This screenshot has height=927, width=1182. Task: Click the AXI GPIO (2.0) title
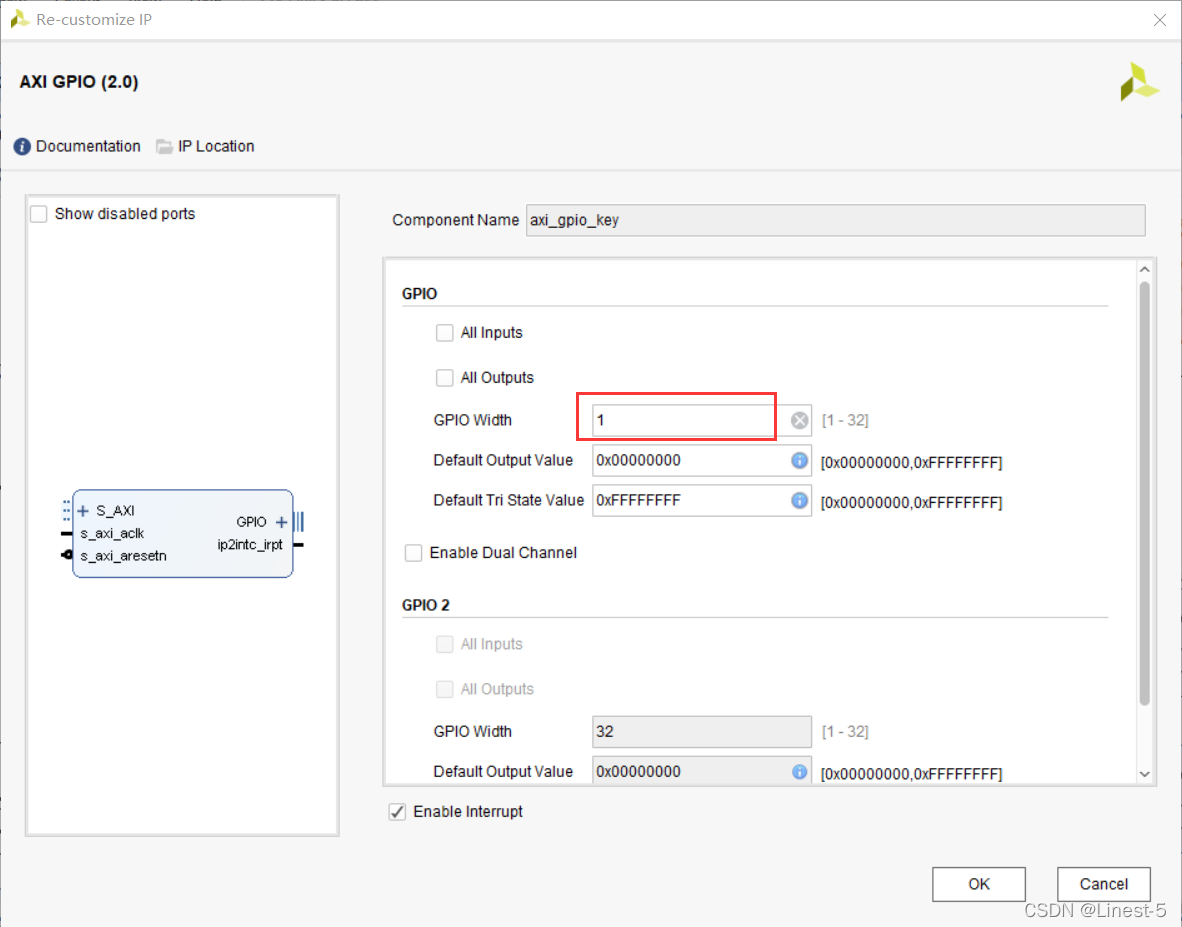[79, 82]
